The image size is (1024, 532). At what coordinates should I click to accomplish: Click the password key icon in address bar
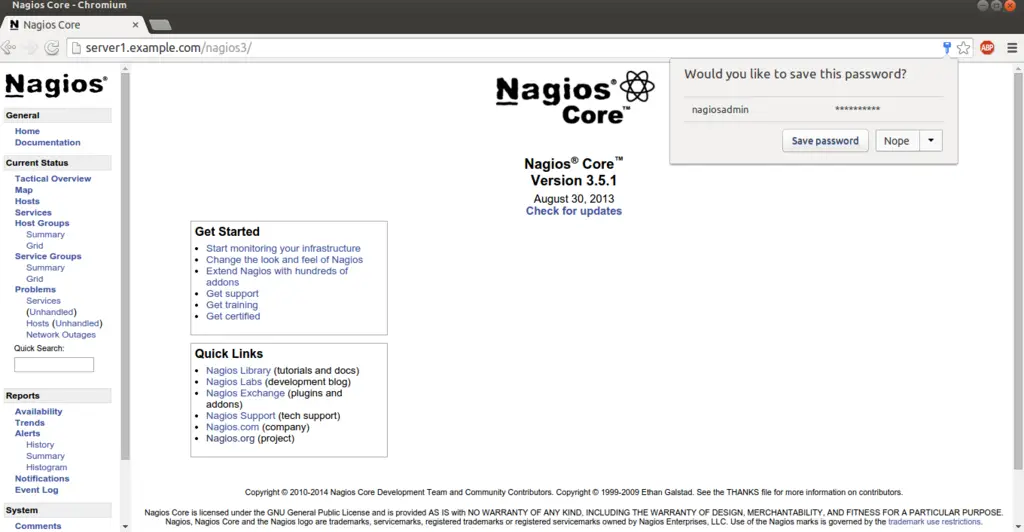point(946,48)
